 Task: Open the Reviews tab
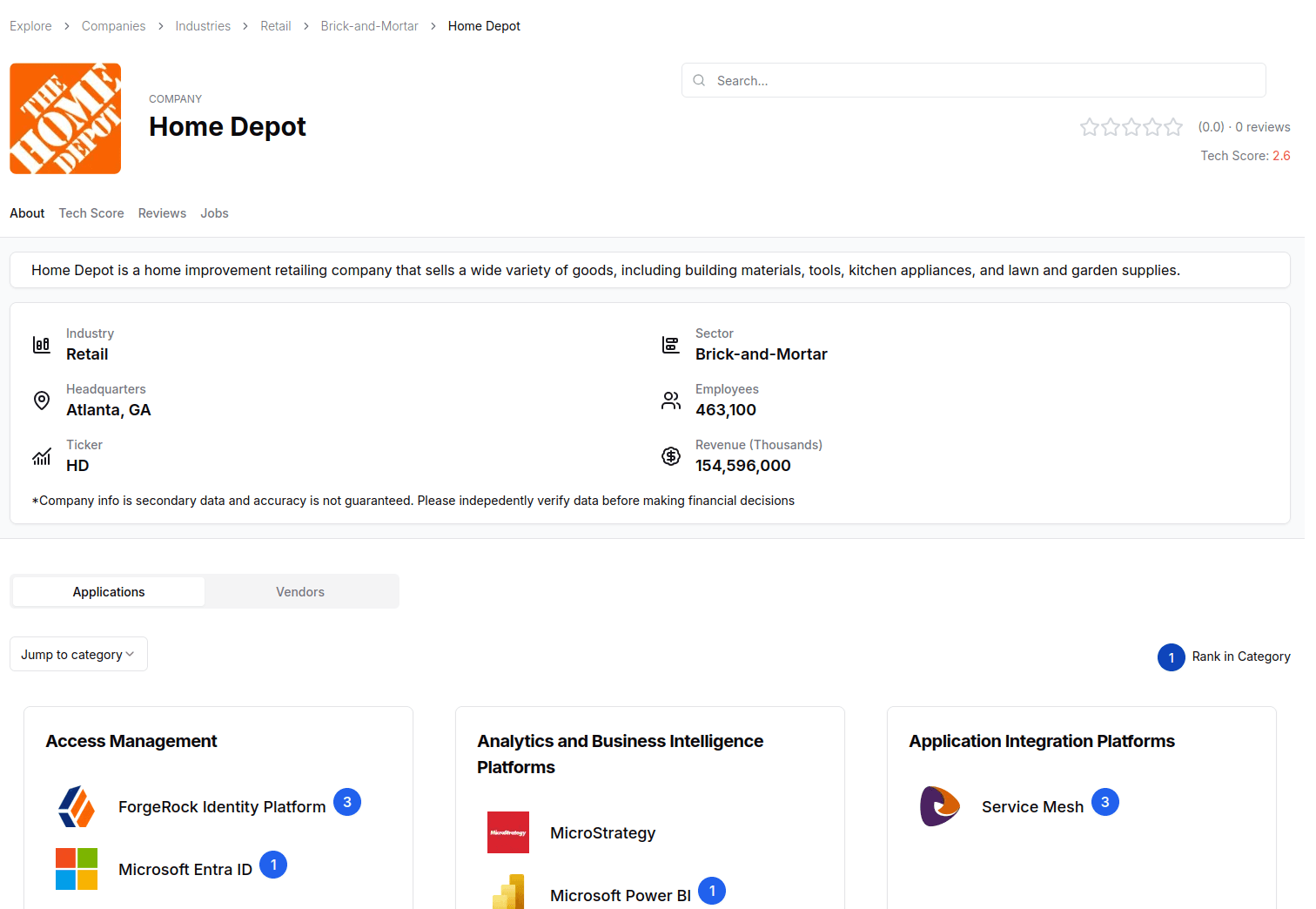point(162,213)
